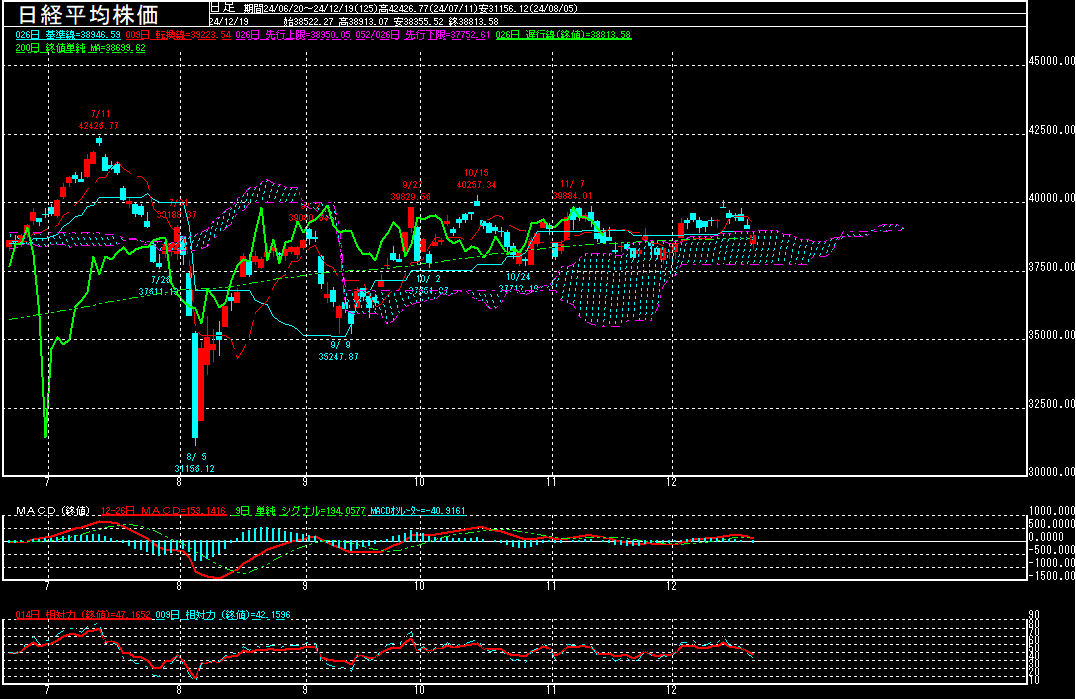The width and height of the screenshot is (1076, 699).
Task: Click the 052/026日 先行下限=37752.61 legend label
Action: 423,34
